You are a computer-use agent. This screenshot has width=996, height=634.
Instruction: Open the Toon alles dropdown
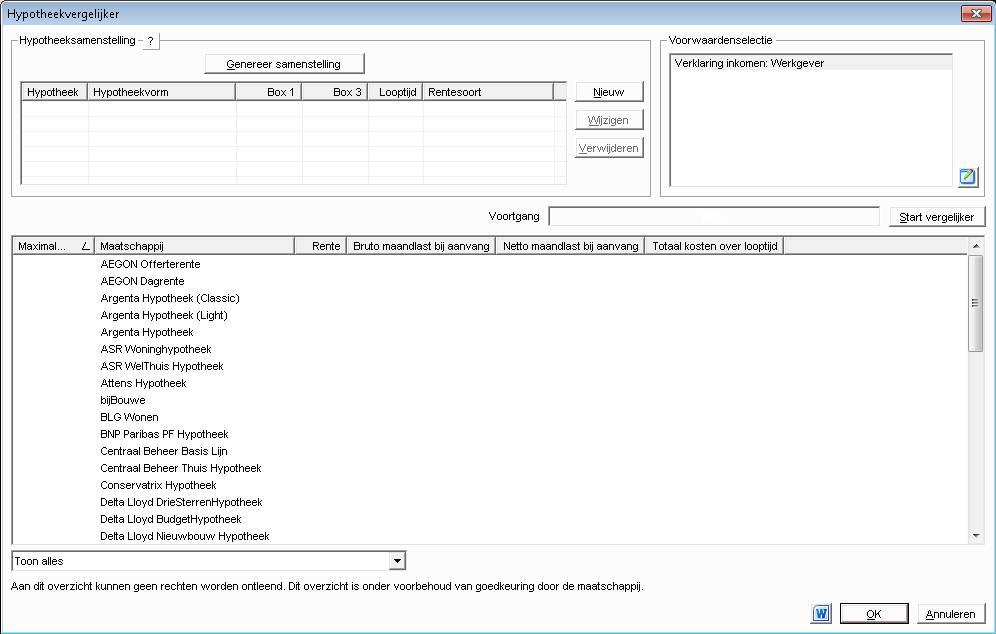(x=397, y=561)
